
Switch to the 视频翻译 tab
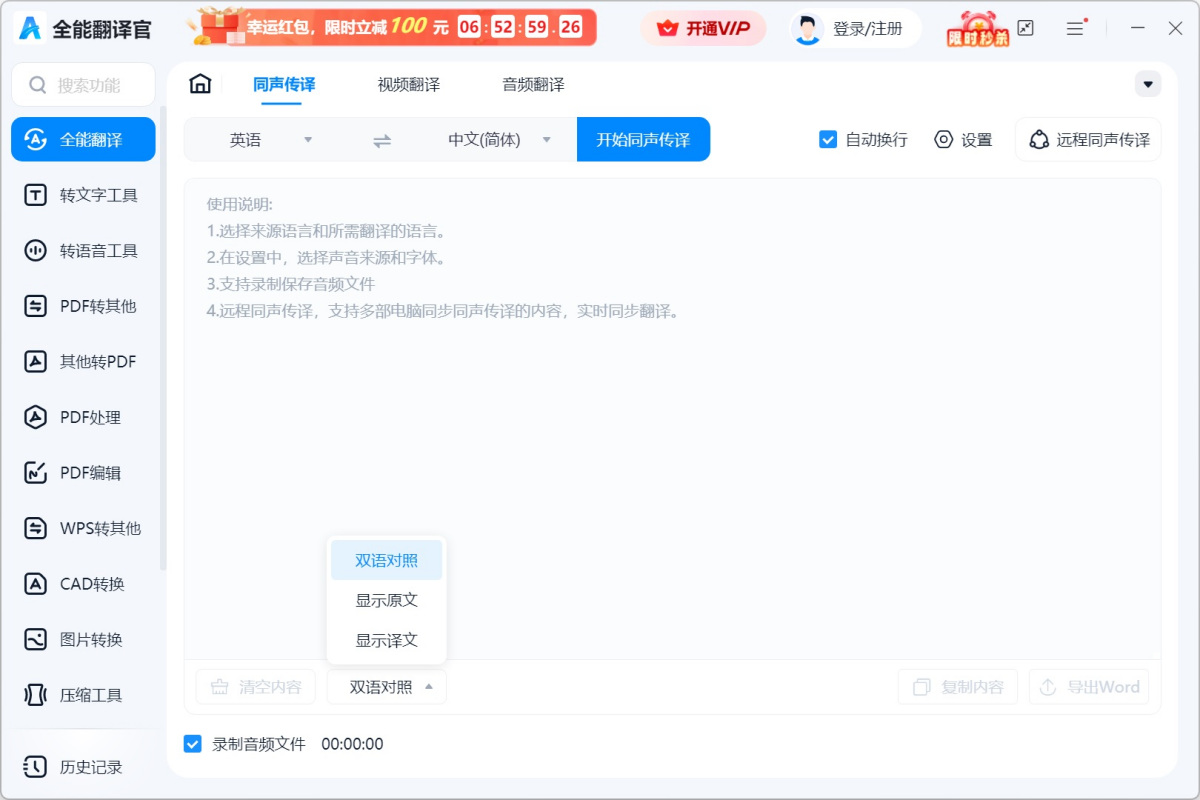pos(408,85)
